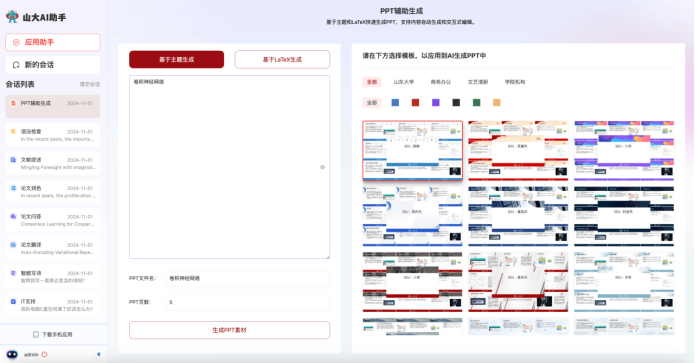This screenshot has height=363, width=695.
Task: Click the IT支持 conversation icon
Action: [13, 301]
